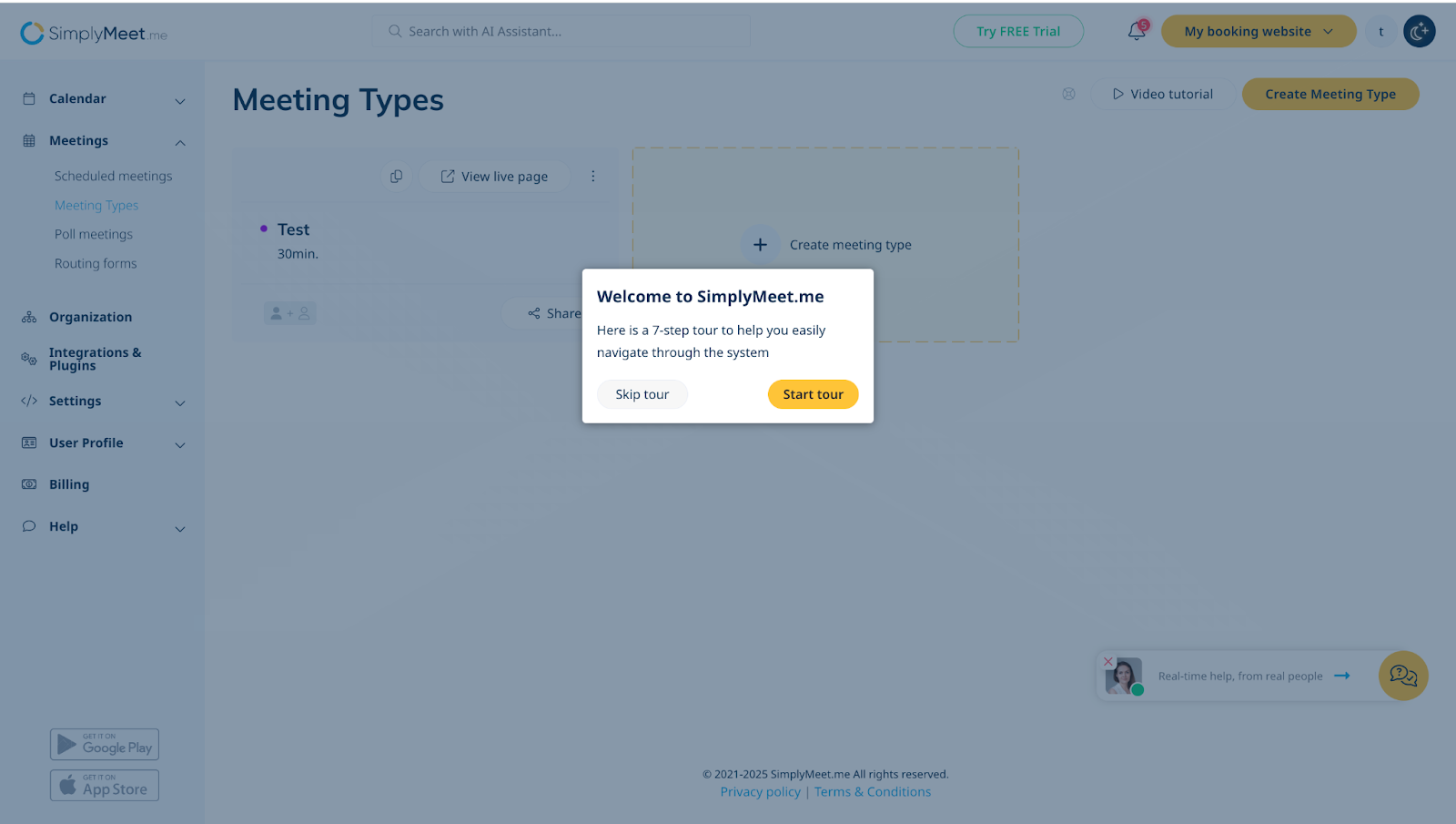Image resolution: width=1456 pixels, height=824 pixels.
Task: Click the 30min. duration text
Action: point(298,254)
